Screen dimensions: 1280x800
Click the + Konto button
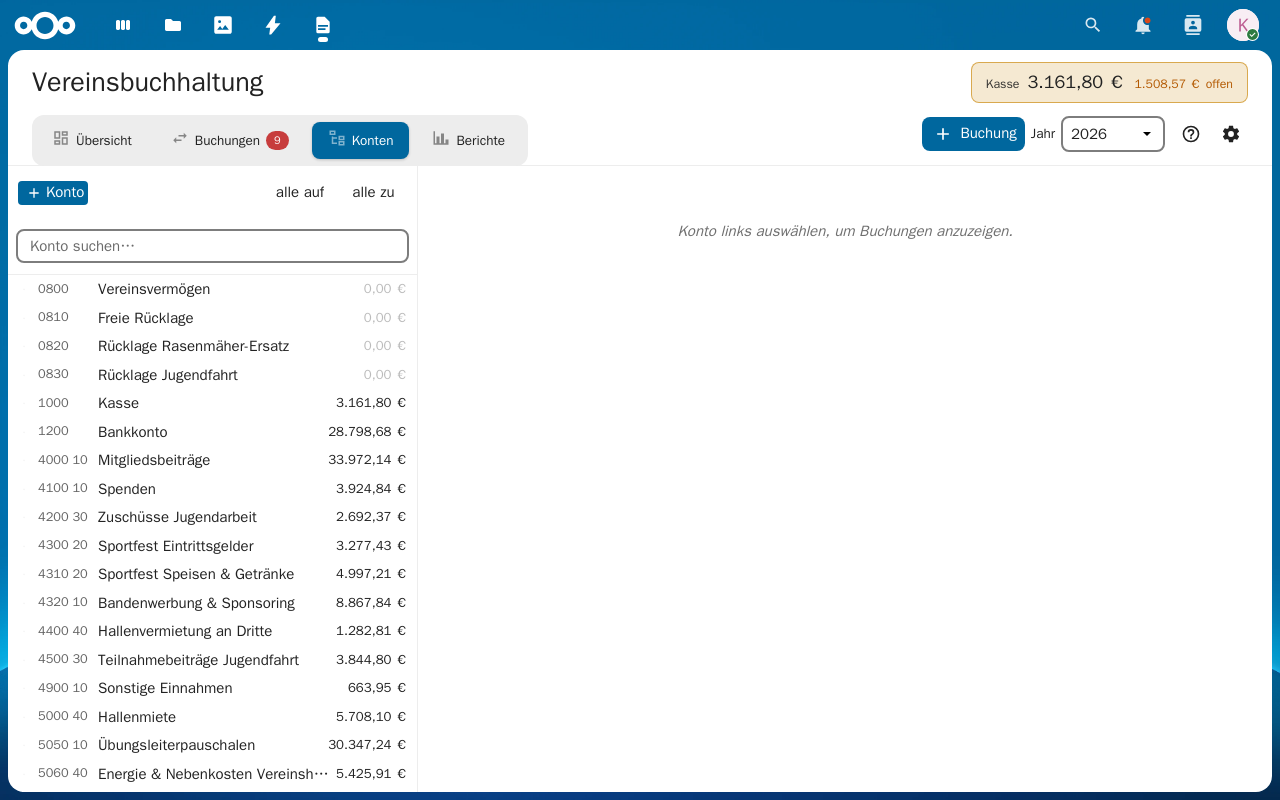[53, 193]
